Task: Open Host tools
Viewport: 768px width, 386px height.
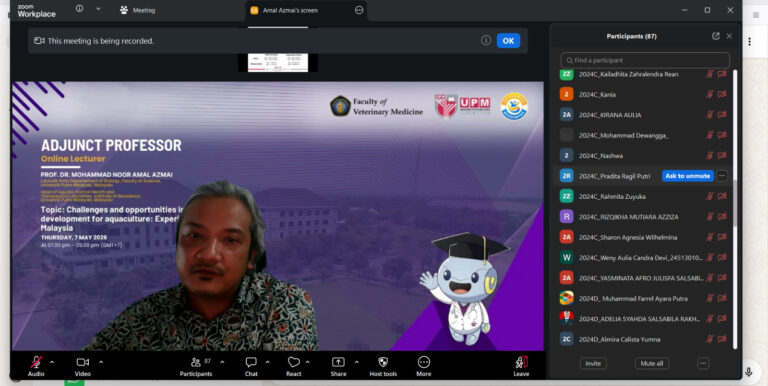Action: click(x=383, y=366)
